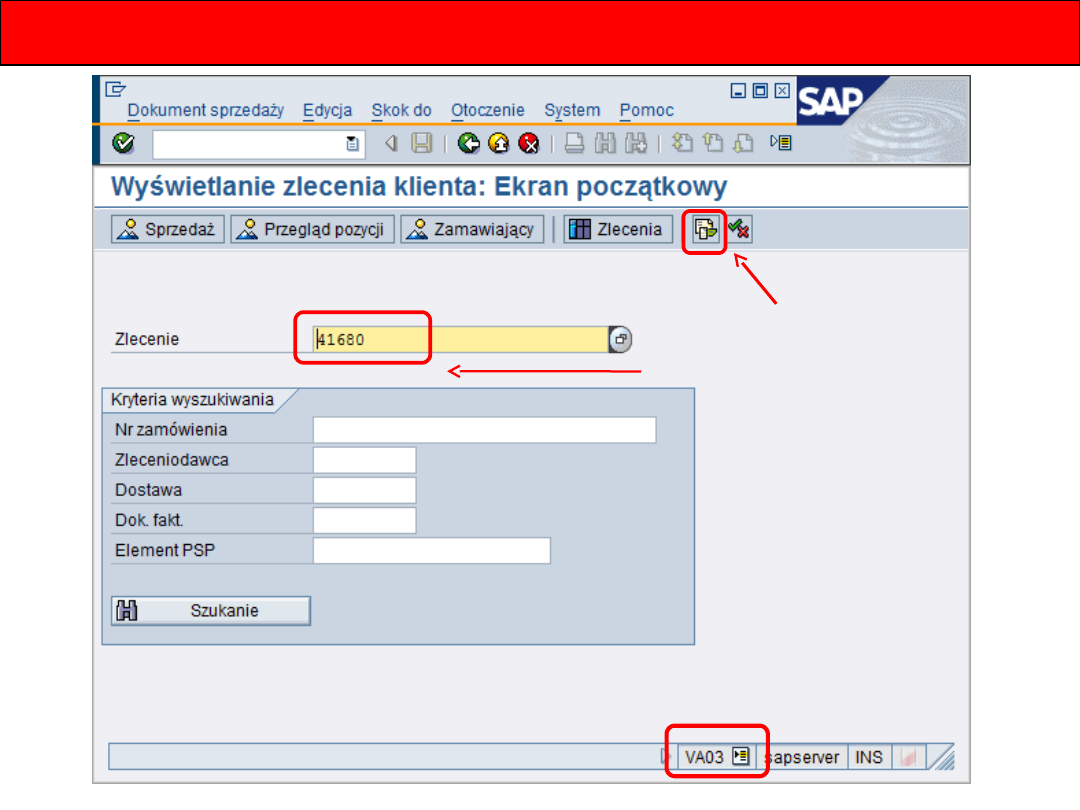
Task: Open search help for Zlecenie field
Action: pos(621,340)
